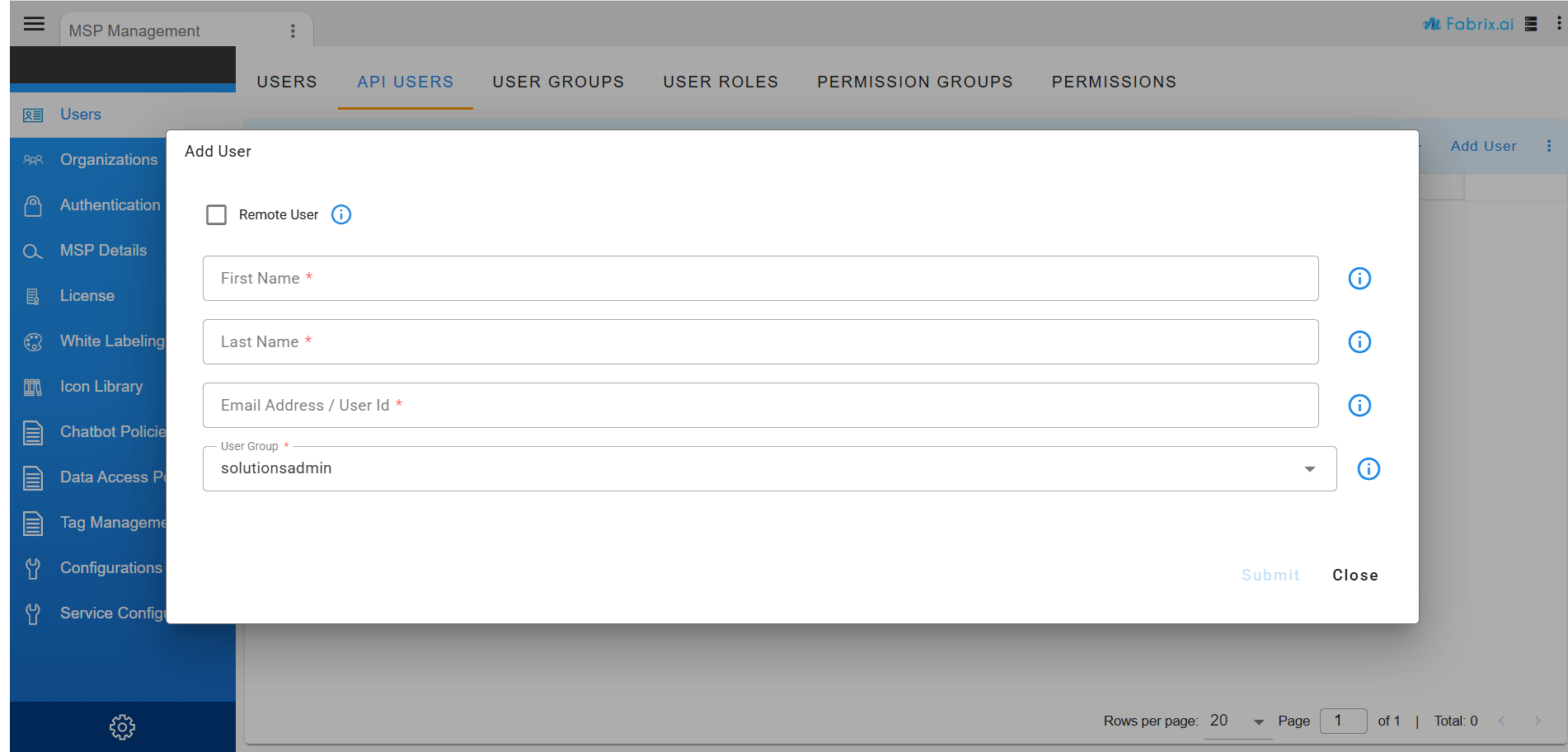Click info icon beside Email Address field
Screen dimensions: 1568x752
coord(1359,406)
